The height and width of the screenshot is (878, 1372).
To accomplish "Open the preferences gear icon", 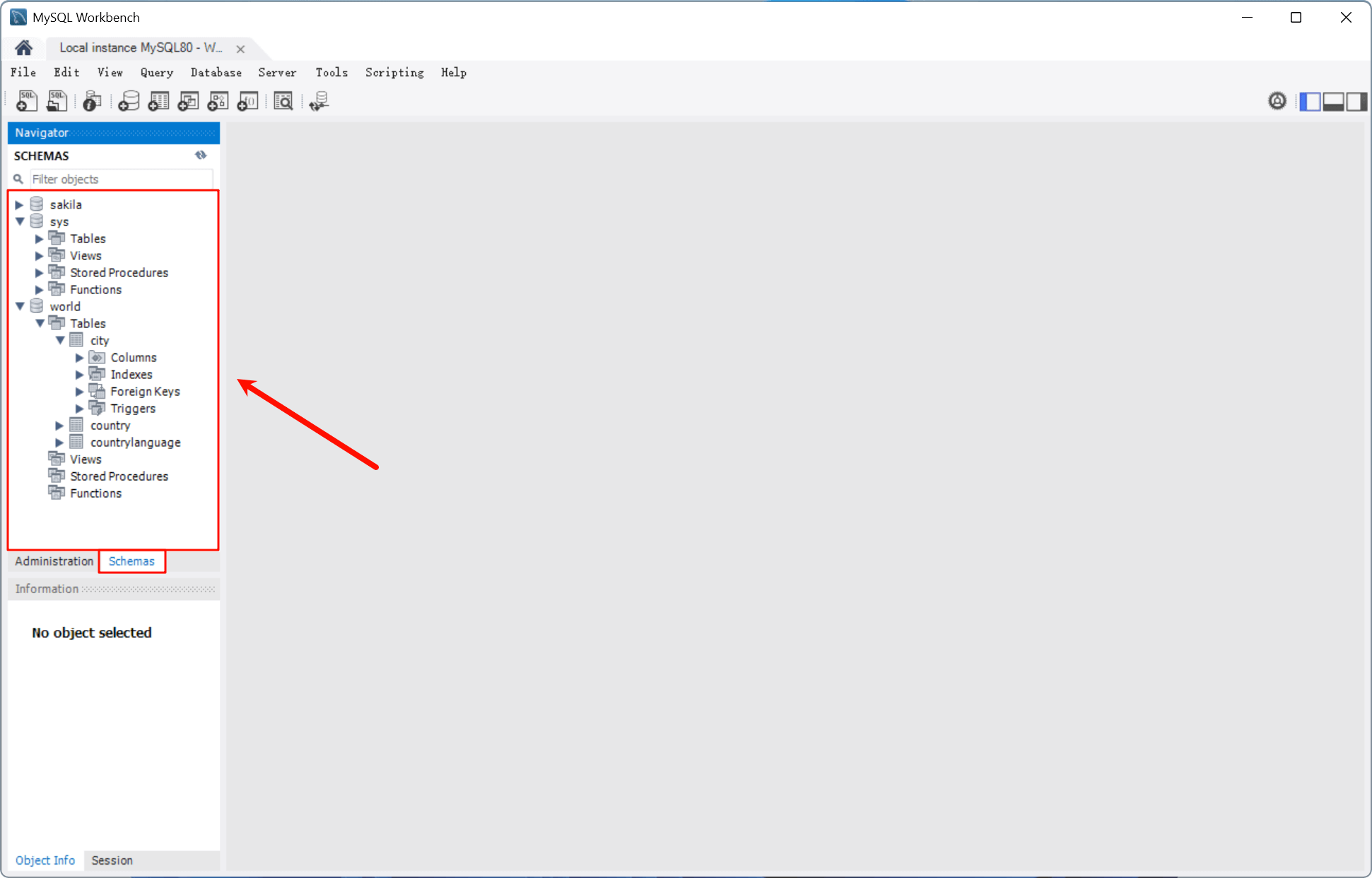I will pos(1277,101).
